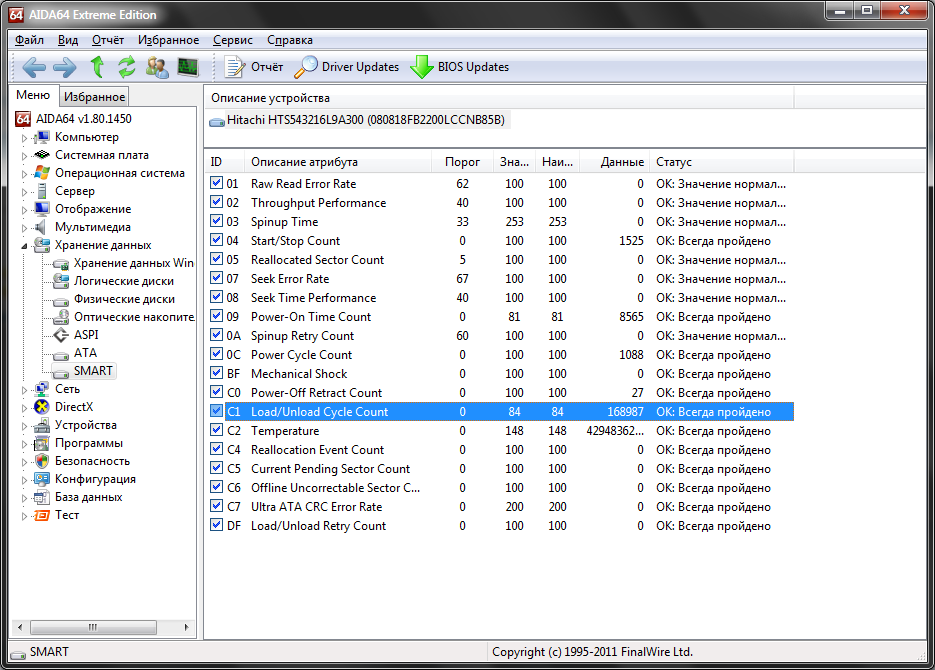Uncheck the Temperature attribute checkbox

click(216, 430)
